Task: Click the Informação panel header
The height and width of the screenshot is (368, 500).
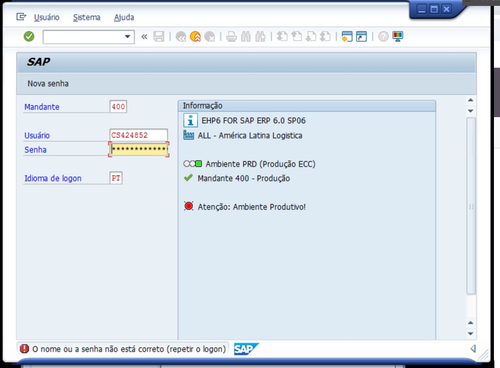Action: click(307, 106)
